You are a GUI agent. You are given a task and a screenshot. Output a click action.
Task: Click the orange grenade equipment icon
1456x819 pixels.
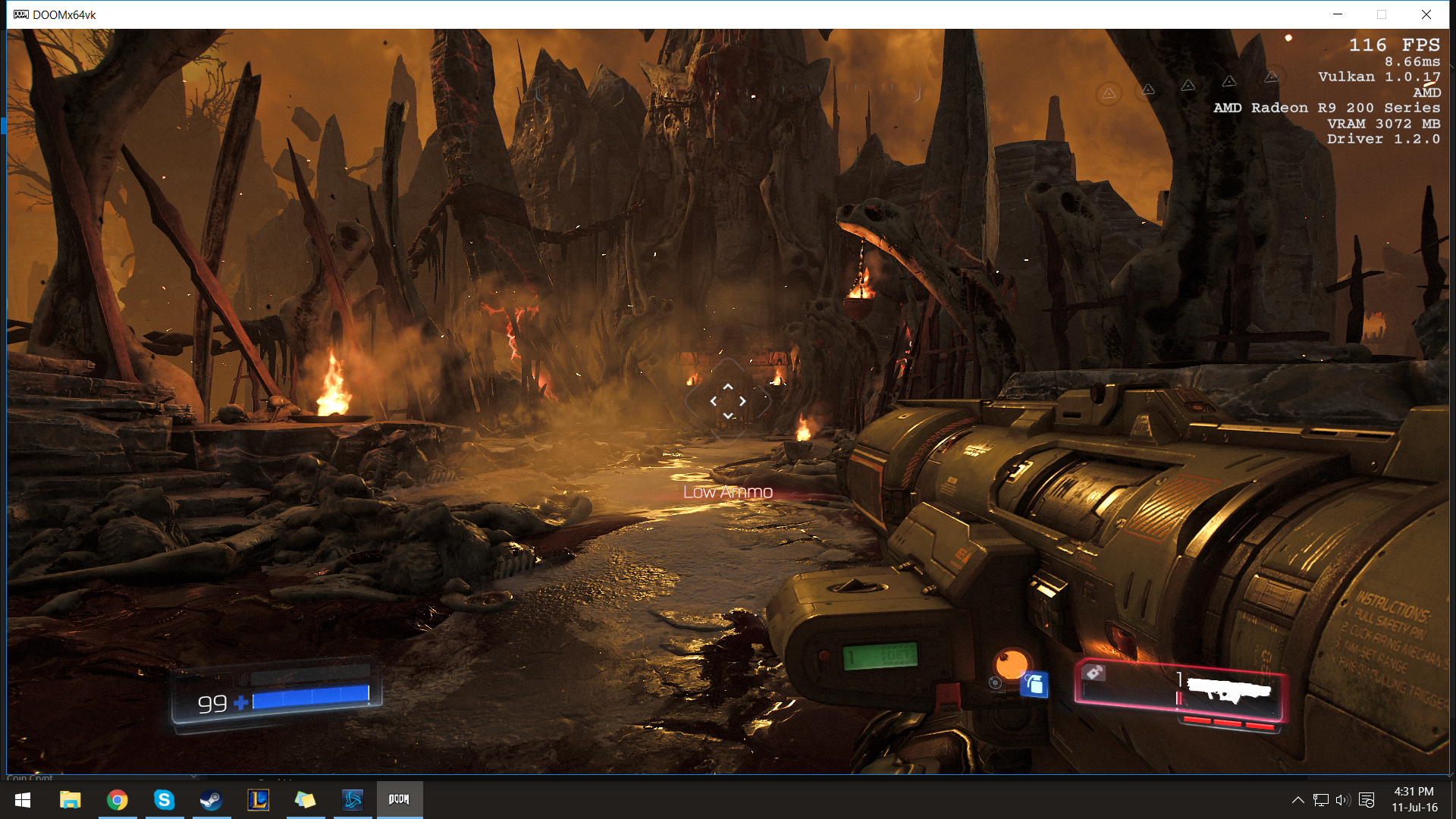coord(1011,664)
